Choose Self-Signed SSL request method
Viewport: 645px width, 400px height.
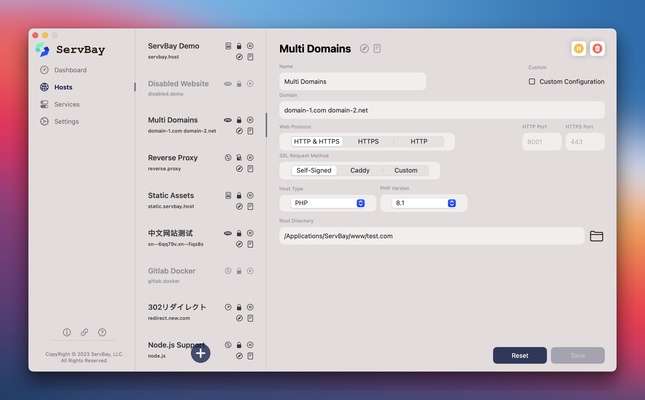pyautogui.click(x=314, y=170)
